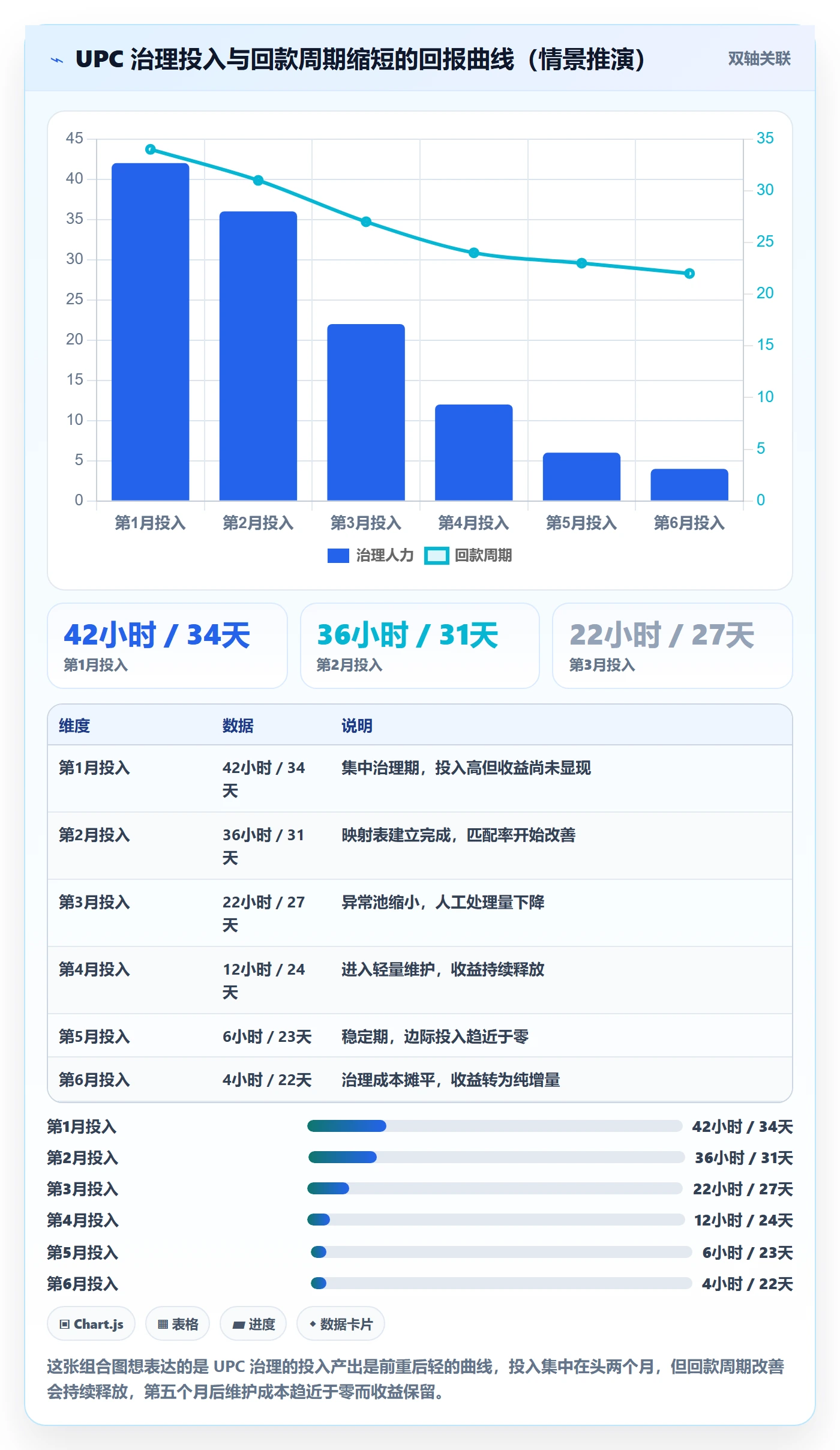840x1450 pixels.
Task: Click the 第5月投入 blue chart bar
Action: coord(581,477)
